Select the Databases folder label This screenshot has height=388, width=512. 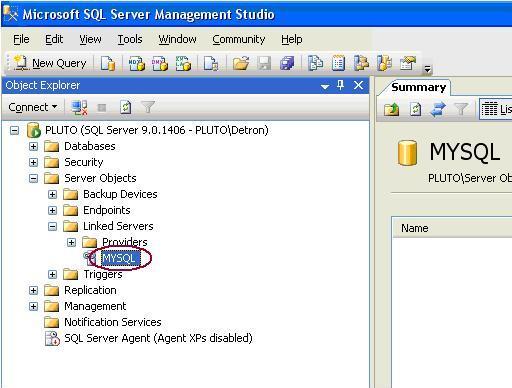[x=90, y=146]
